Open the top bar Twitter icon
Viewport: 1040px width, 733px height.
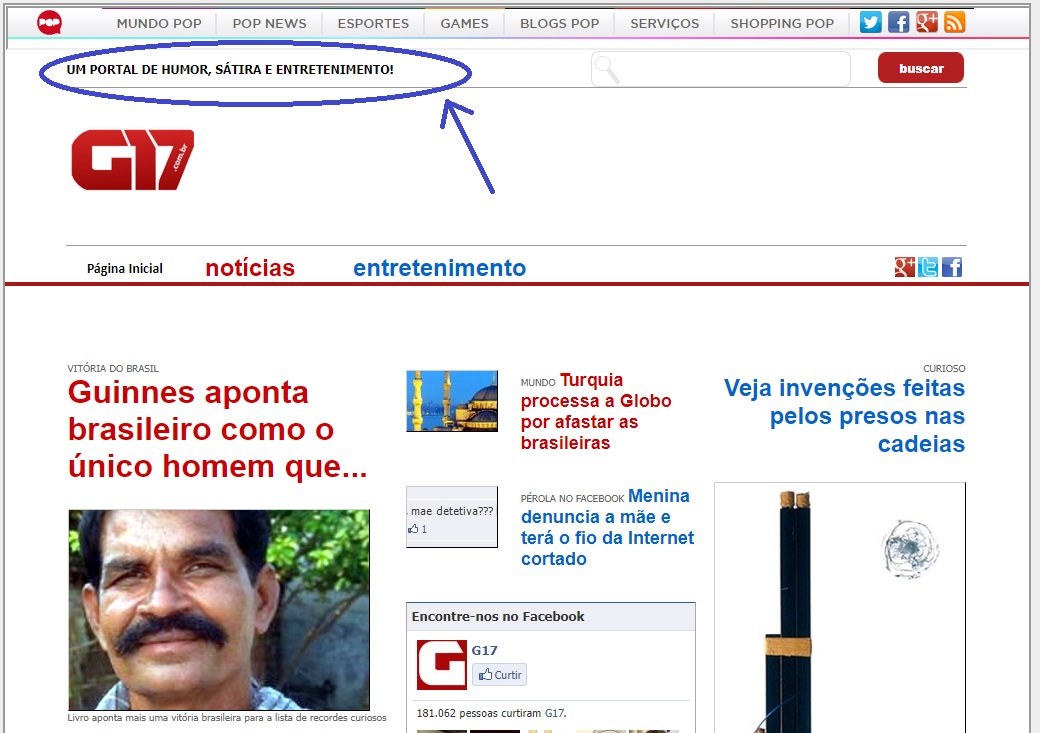[871, 23]
